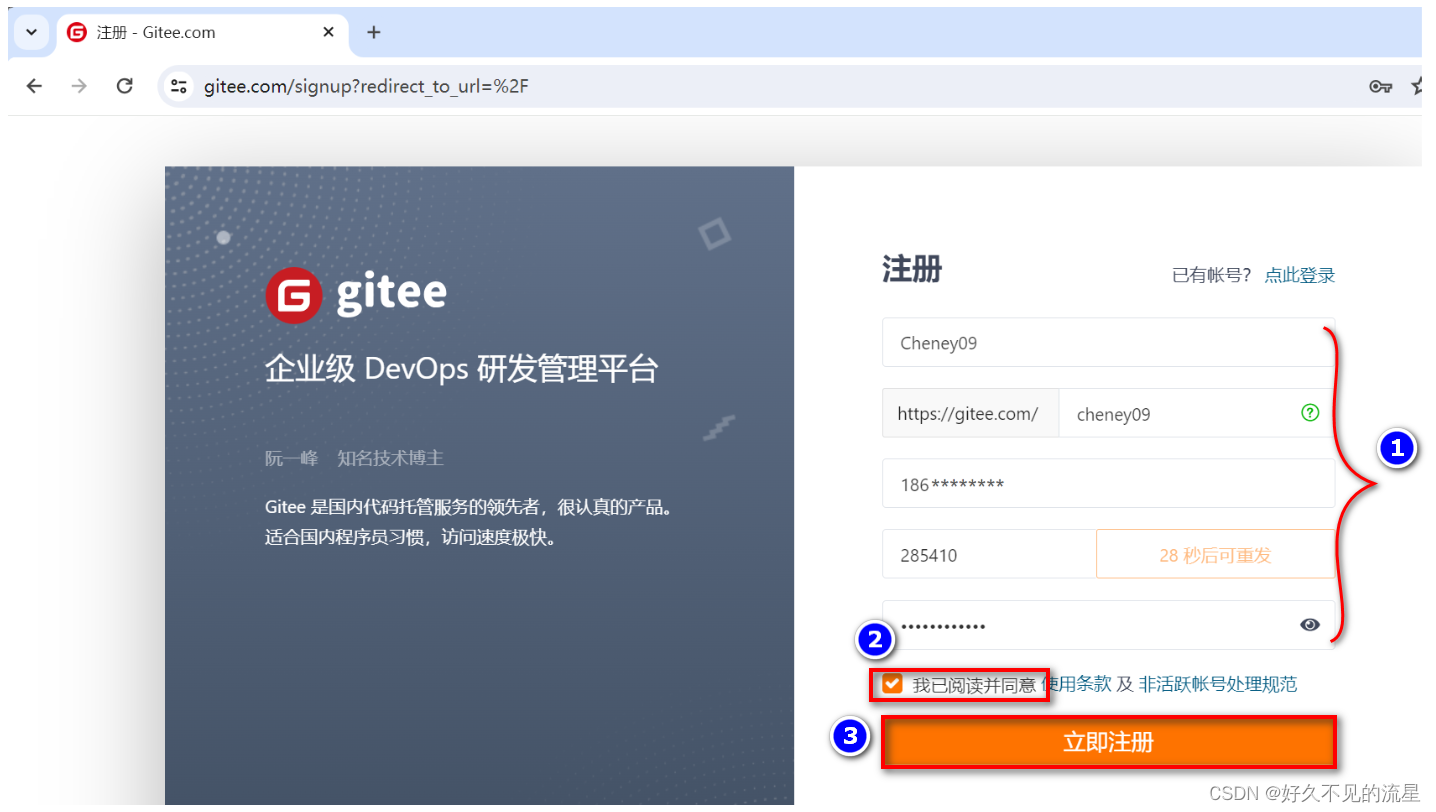1436x812 pixels.
Task: Toggle password visibility eye icon
Action: [1310, 625]
